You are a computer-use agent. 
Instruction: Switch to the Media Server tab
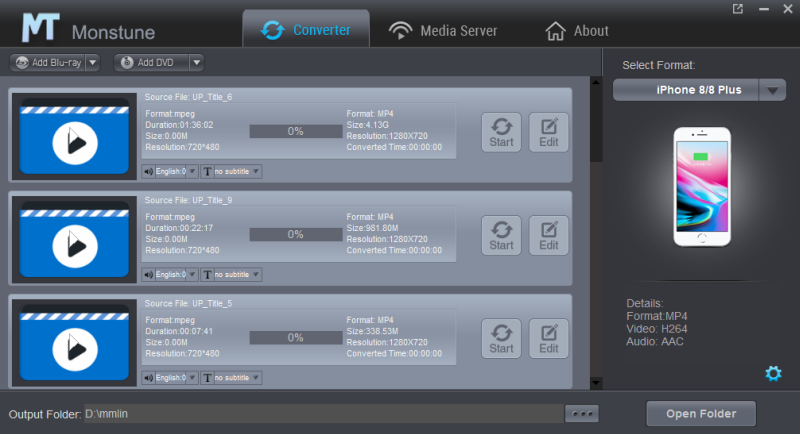[443, 30]
